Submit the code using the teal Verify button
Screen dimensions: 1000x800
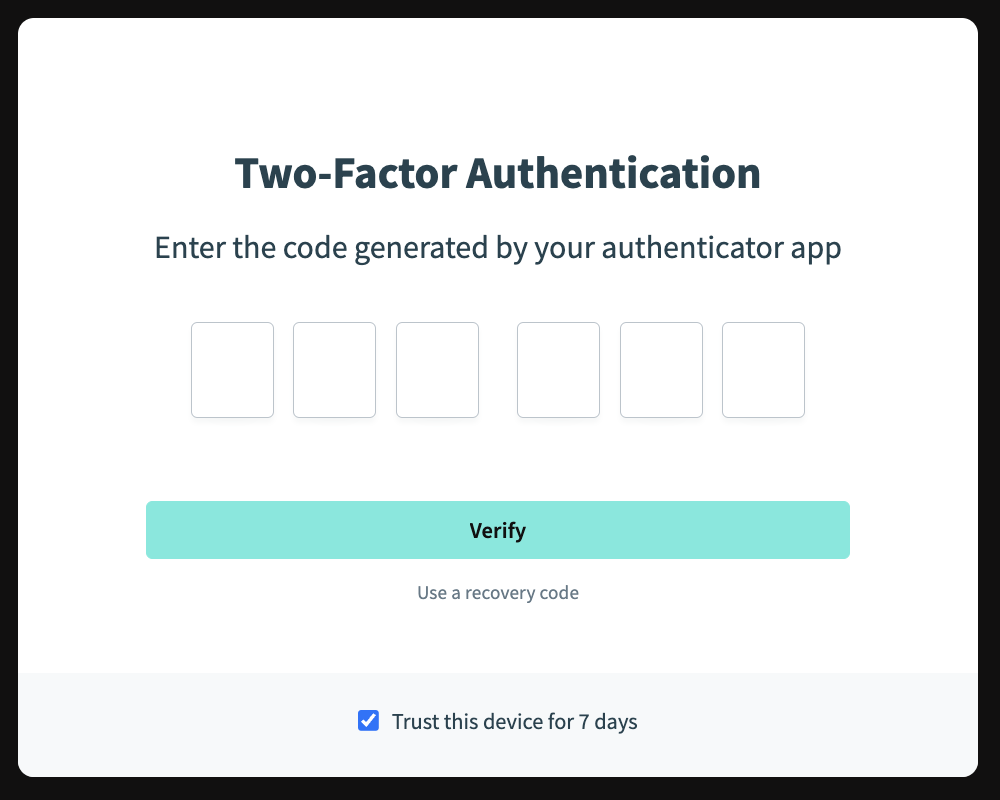pyautogui.click(x=498, y=530)
